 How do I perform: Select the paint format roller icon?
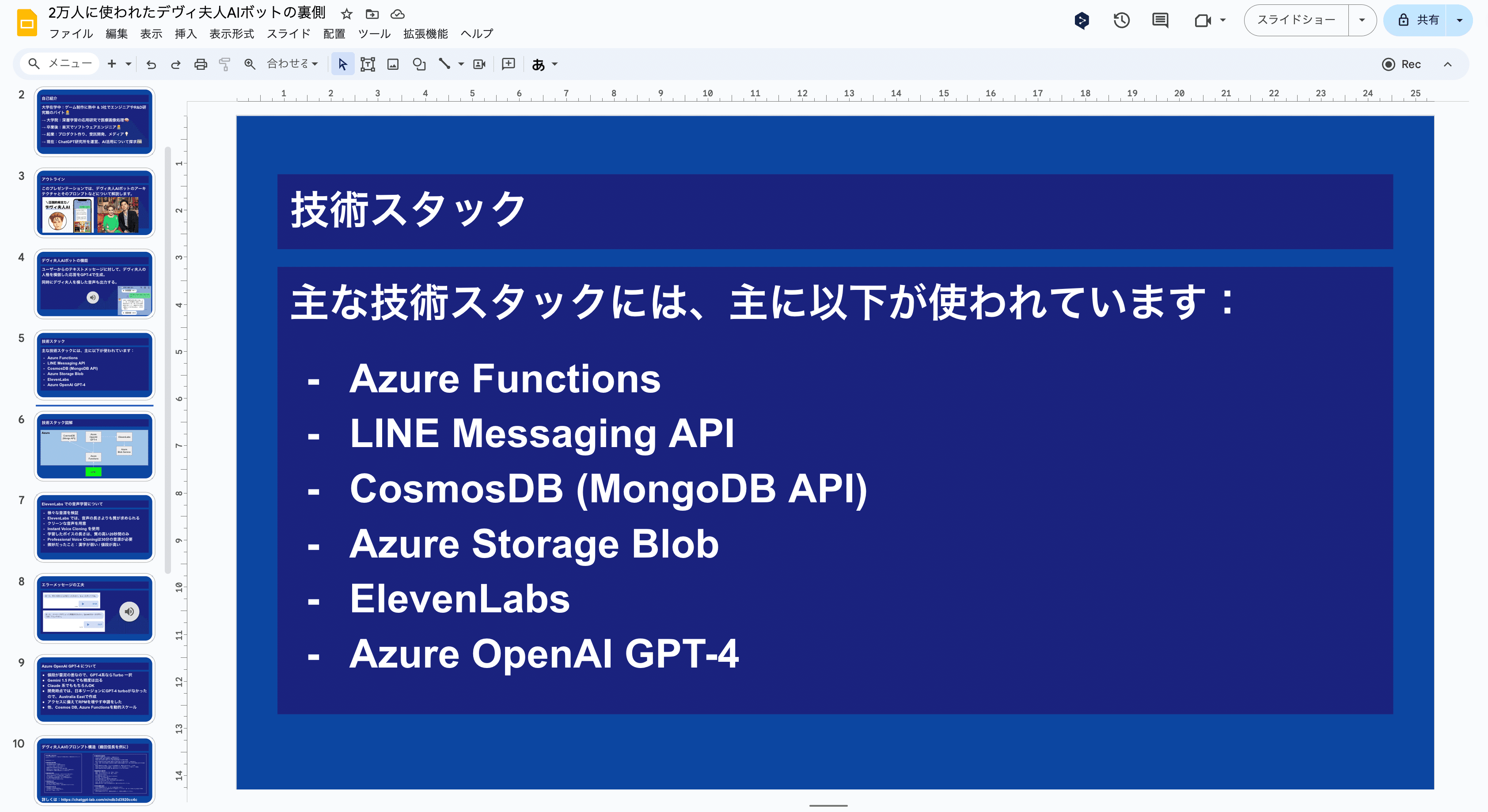(x=225, y=65)
